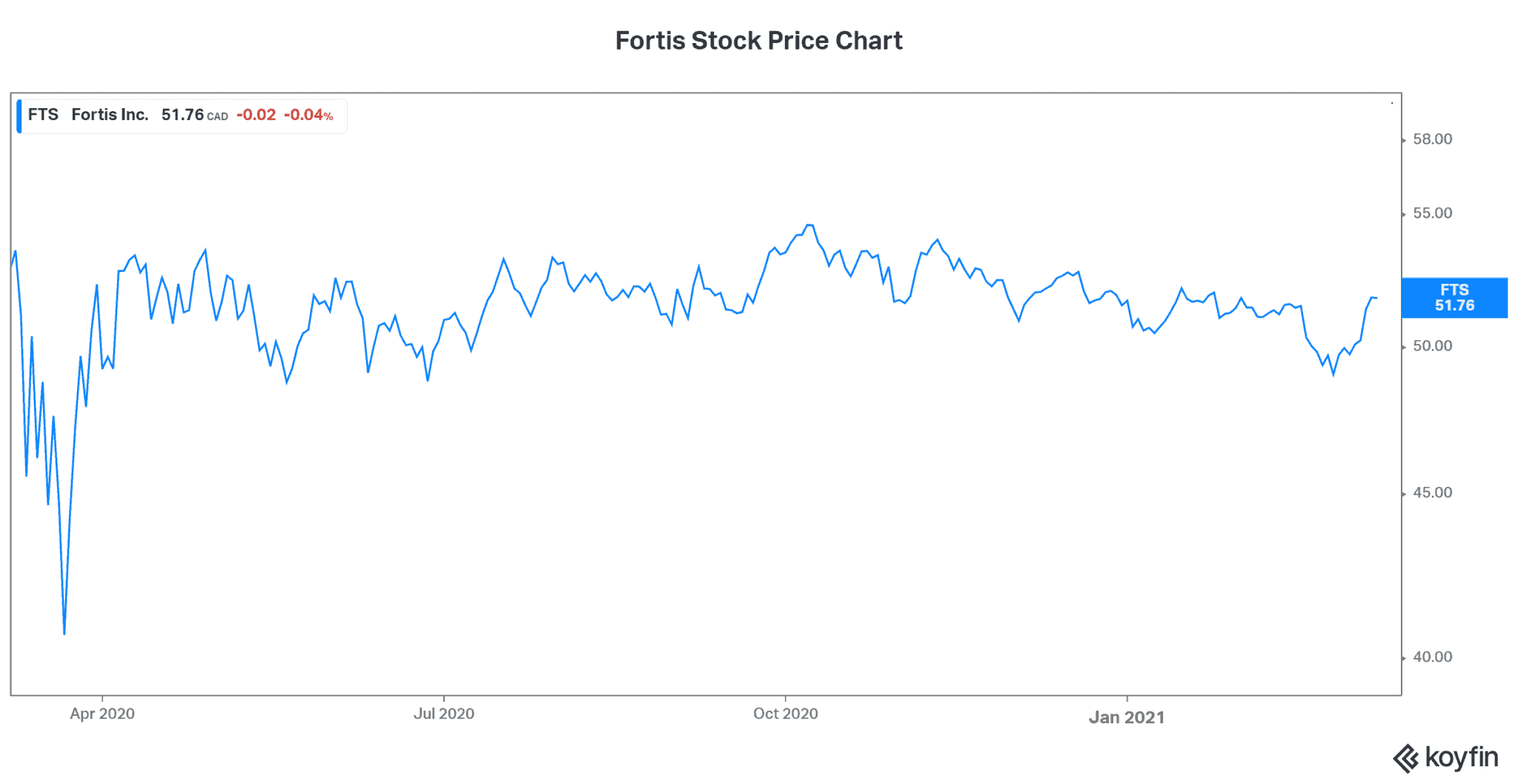Screen dimensions: 1518x784
Task: Click the 40.00 y-axis label
Action: tap(1432, 657)
